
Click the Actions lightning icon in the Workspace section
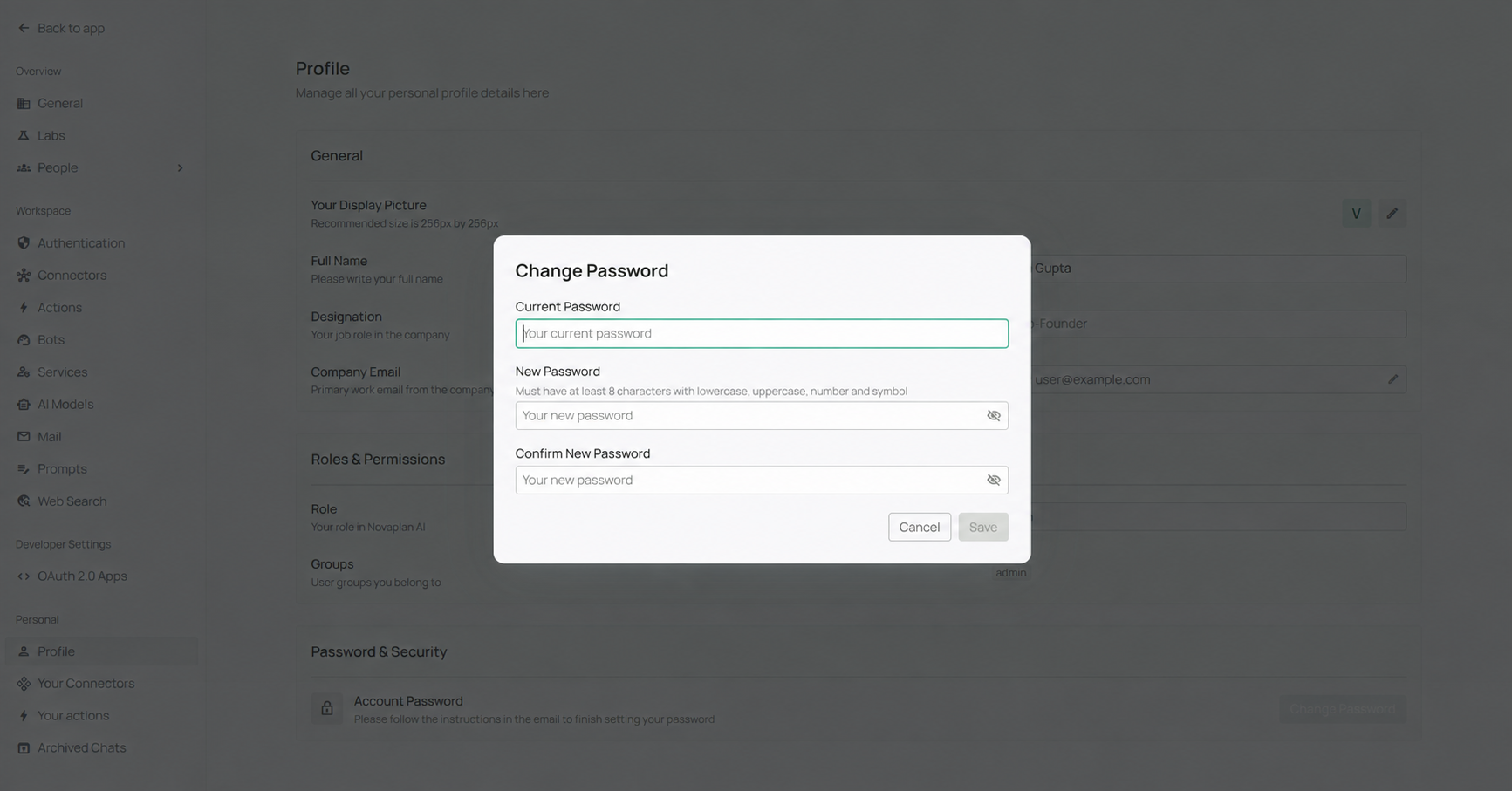(x=24, y=308)
